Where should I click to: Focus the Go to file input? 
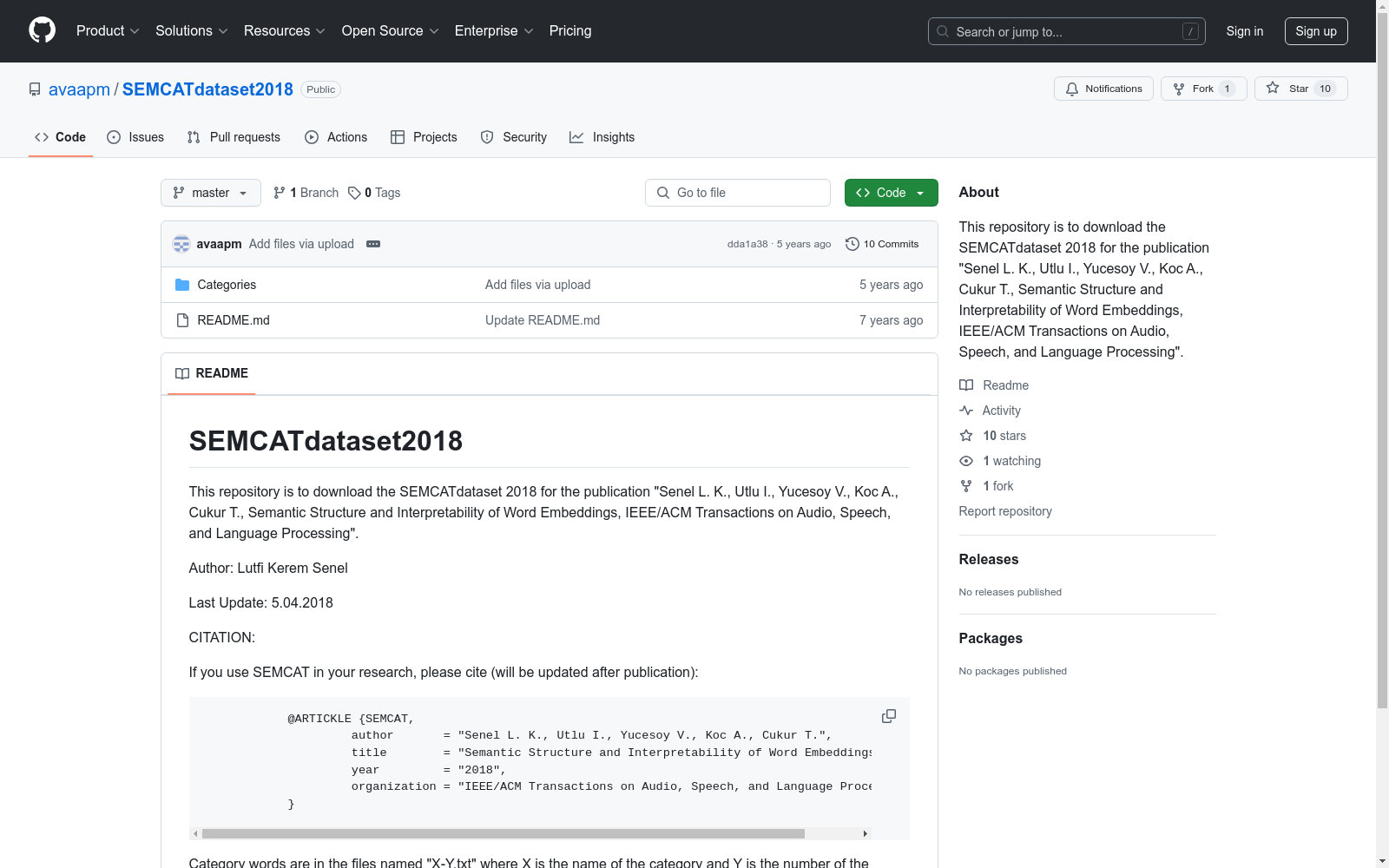[738, 193]
